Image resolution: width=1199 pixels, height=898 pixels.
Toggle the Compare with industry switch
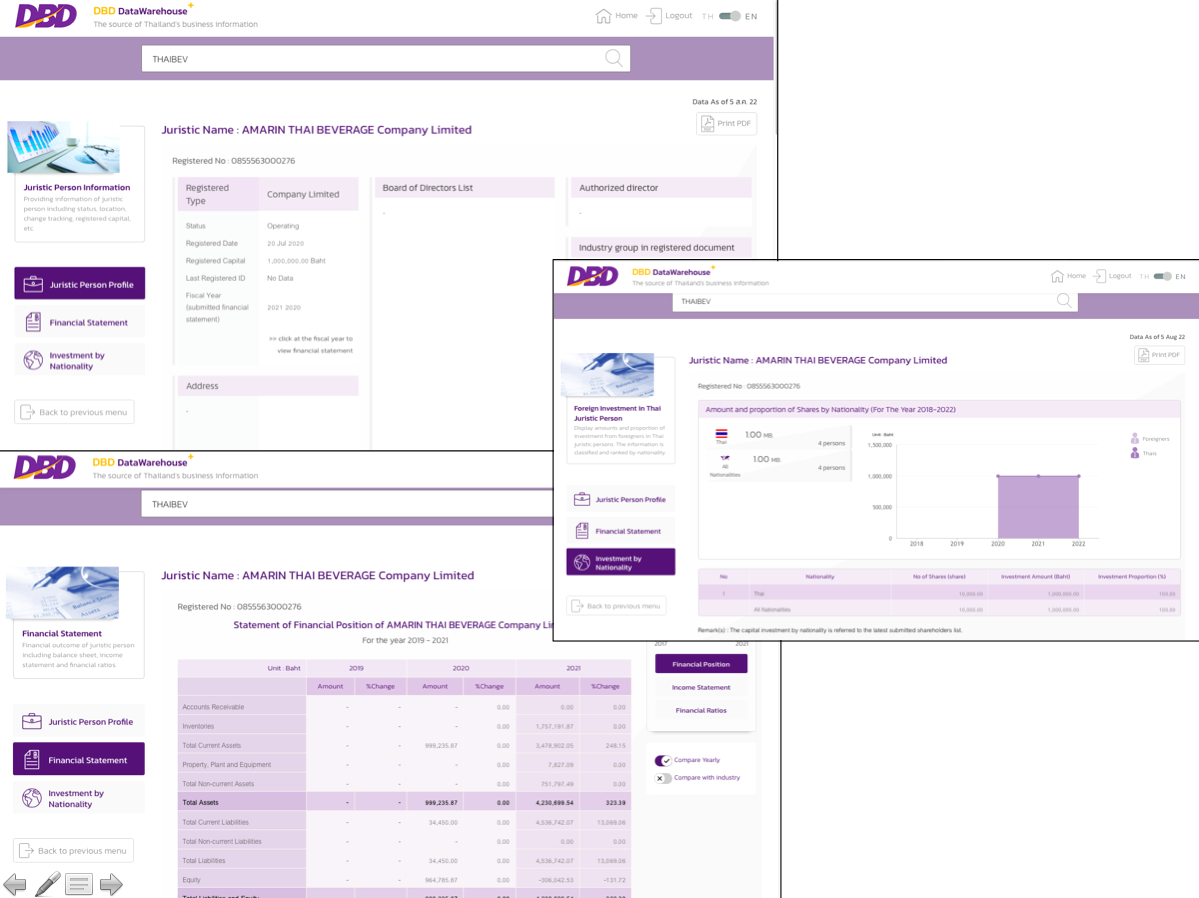coord(663,778)
